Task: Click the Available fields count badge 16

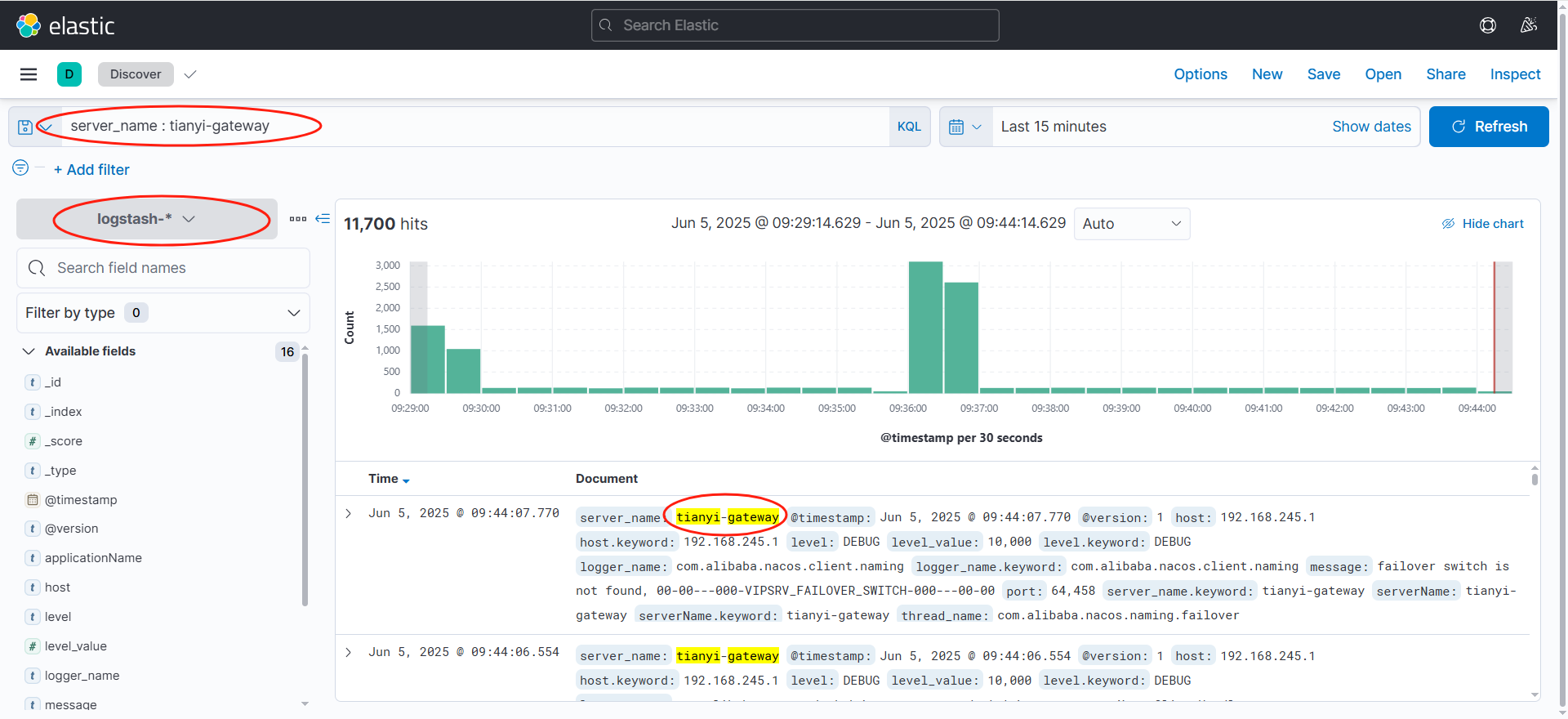Action: [x=287, y=351]
